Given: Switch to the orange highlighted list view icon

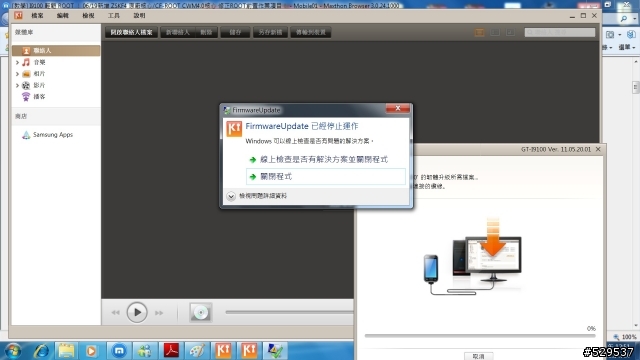Looking at the screenshot, I should [x=479, y=32].
